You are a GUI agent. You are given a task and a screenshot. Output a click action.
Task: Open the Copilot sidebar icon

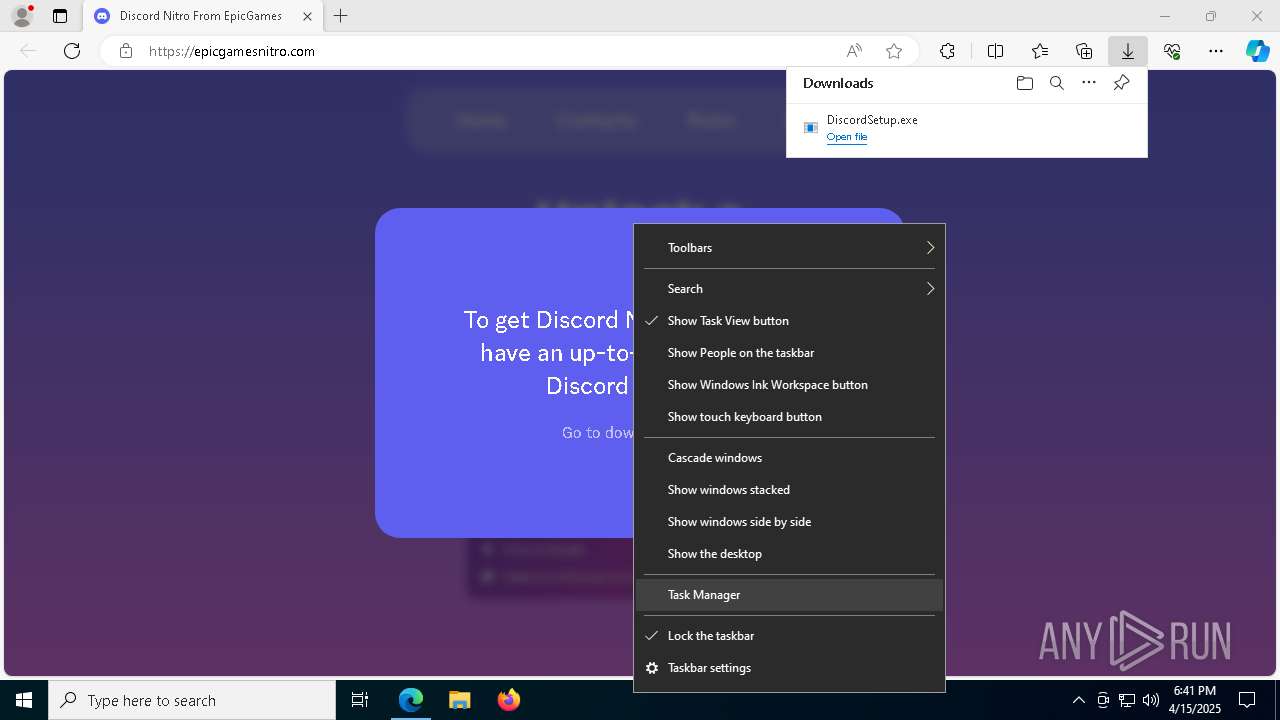pyautogui.click(x=1258, y=51)
